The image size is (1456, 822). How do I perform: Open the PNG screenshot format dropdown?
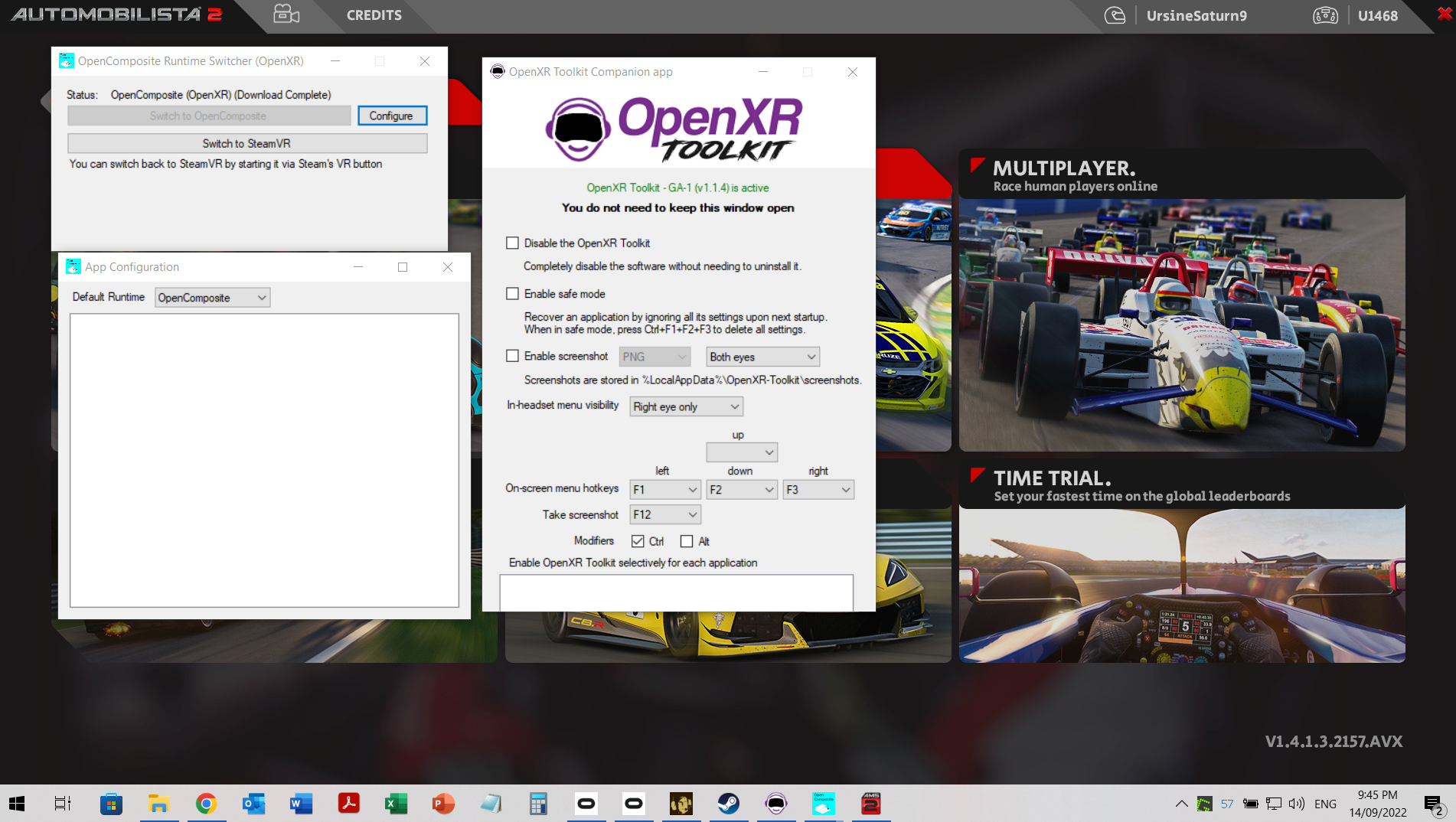(x=655, y=357)
